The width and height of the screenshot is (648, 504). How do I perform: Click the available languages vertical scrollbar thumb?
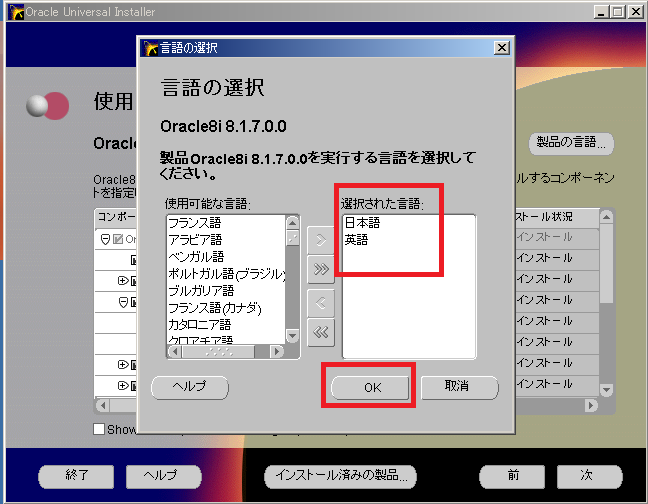click(292, 238)
